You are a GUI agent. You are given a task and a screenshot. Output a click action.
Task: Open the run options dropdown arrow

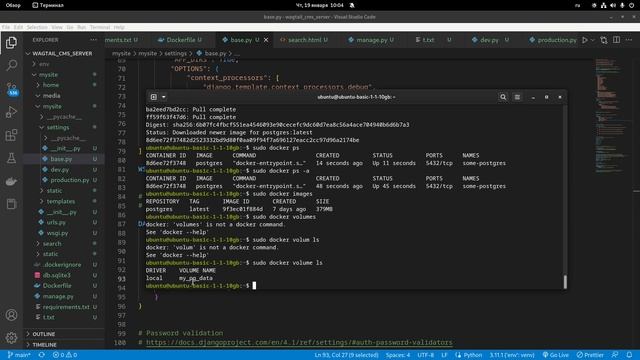pyautogui.click(x=593, y=40)
